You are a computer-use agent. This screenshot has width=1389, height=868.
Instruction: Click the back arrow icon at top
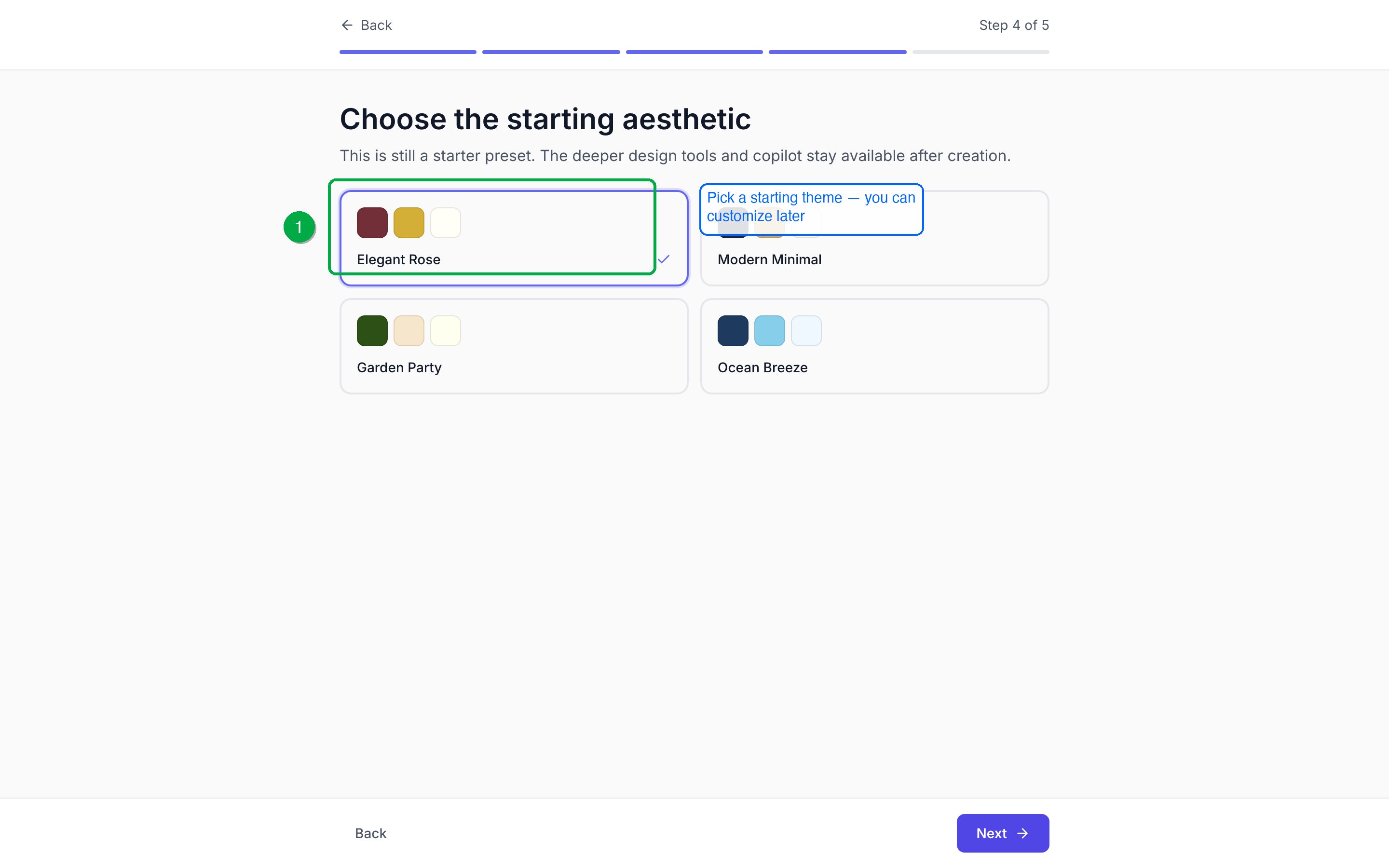[347, 25]
